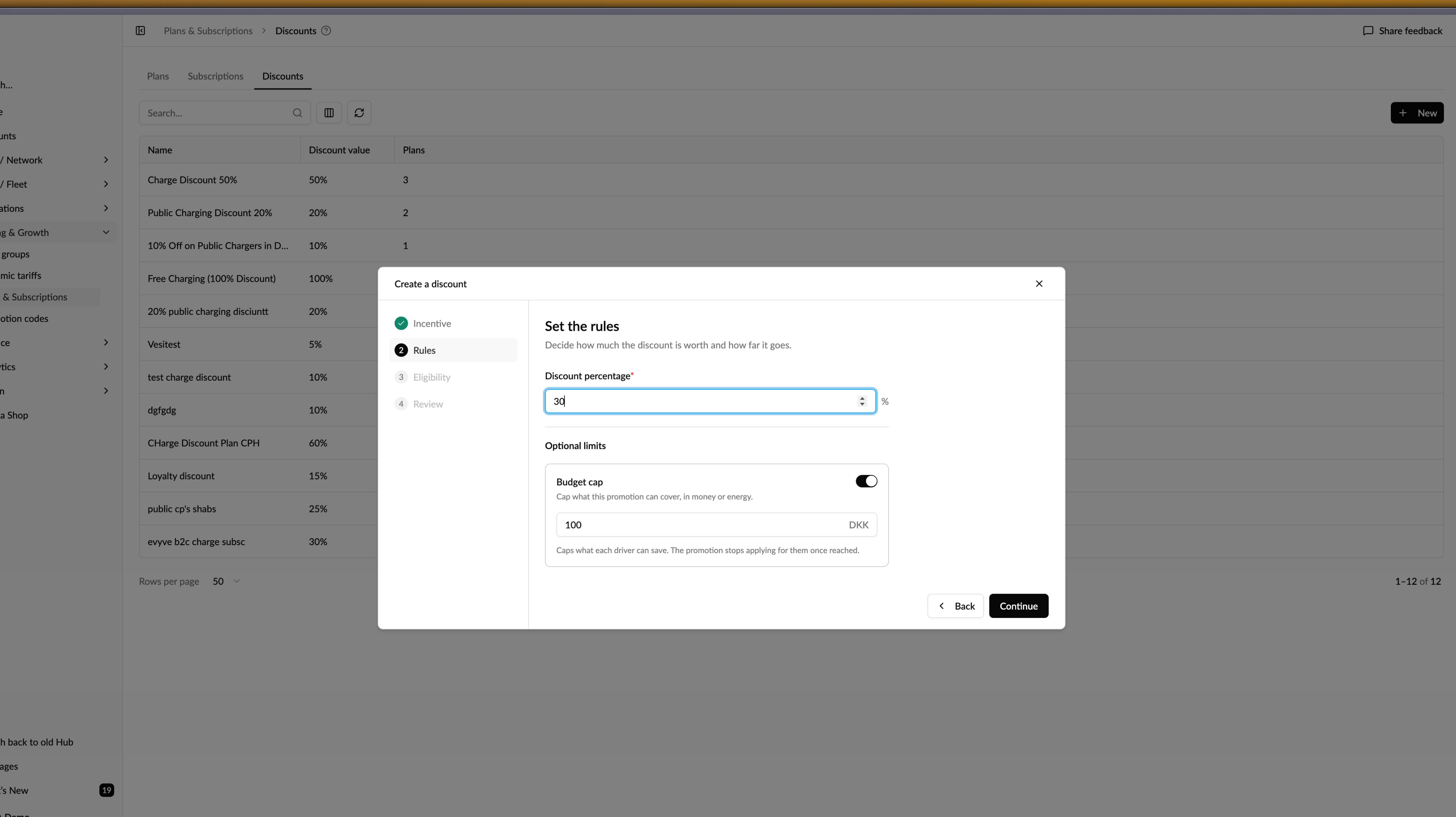This screenshot has width=1456, height=817.
Task: Increase discount percentage with stepper arrows
Action: click(862, 398)
